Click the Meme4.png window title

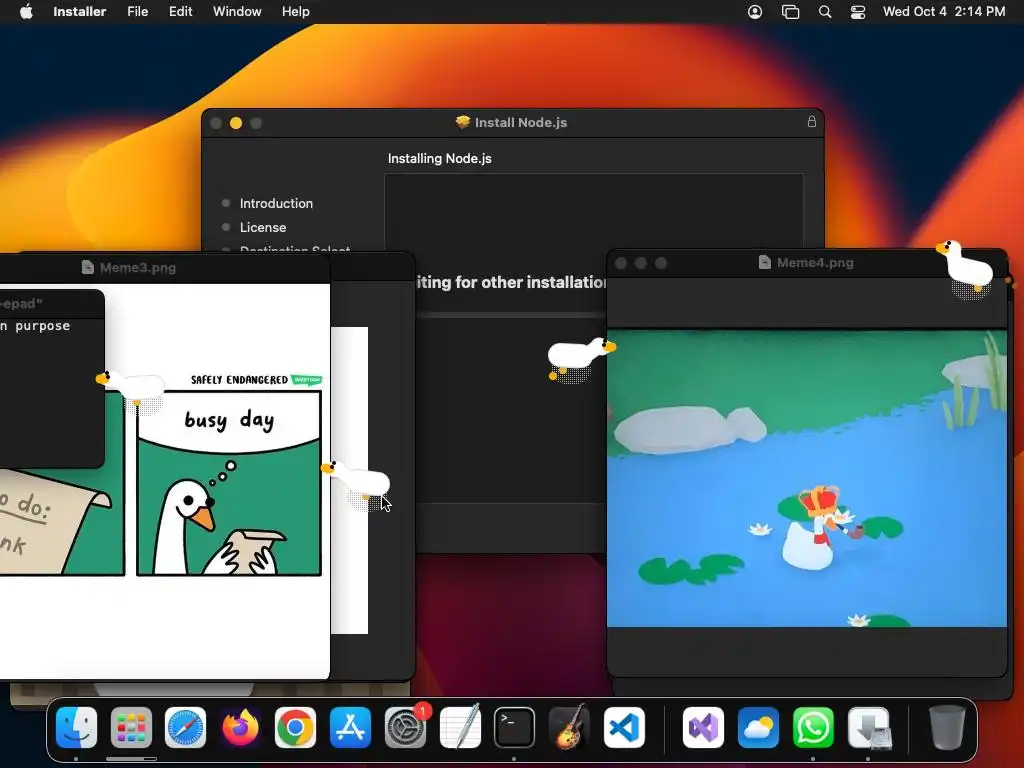coord(815,263)
